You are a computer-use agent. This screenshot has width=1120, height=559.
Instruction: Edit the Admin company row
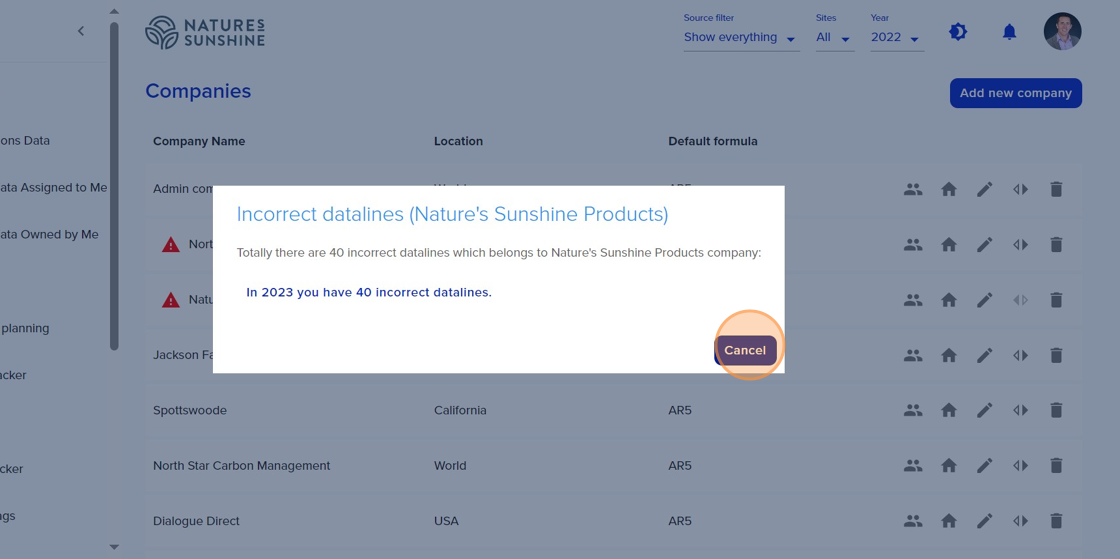pos(985,189)
